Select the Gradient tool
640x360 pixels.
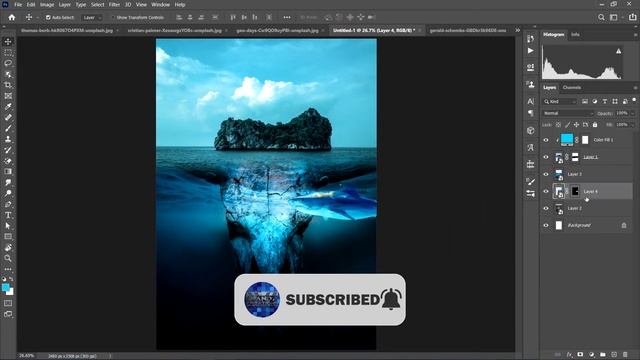tap(8, 171)
